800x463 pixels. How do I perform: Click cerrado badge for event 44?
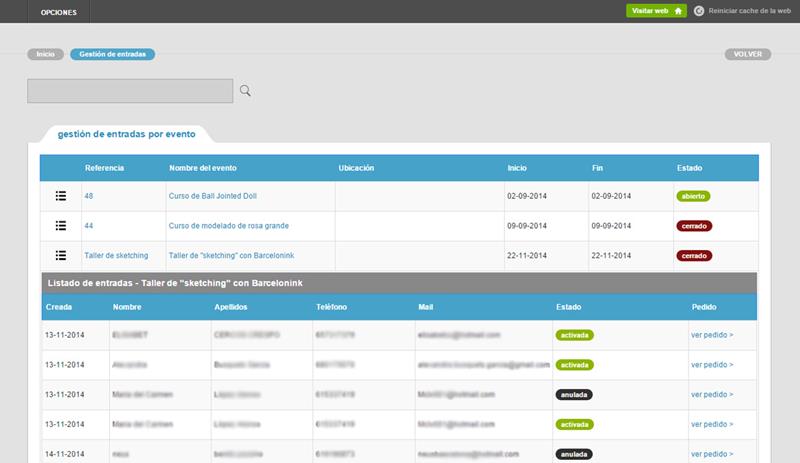(x=694, y=226)
